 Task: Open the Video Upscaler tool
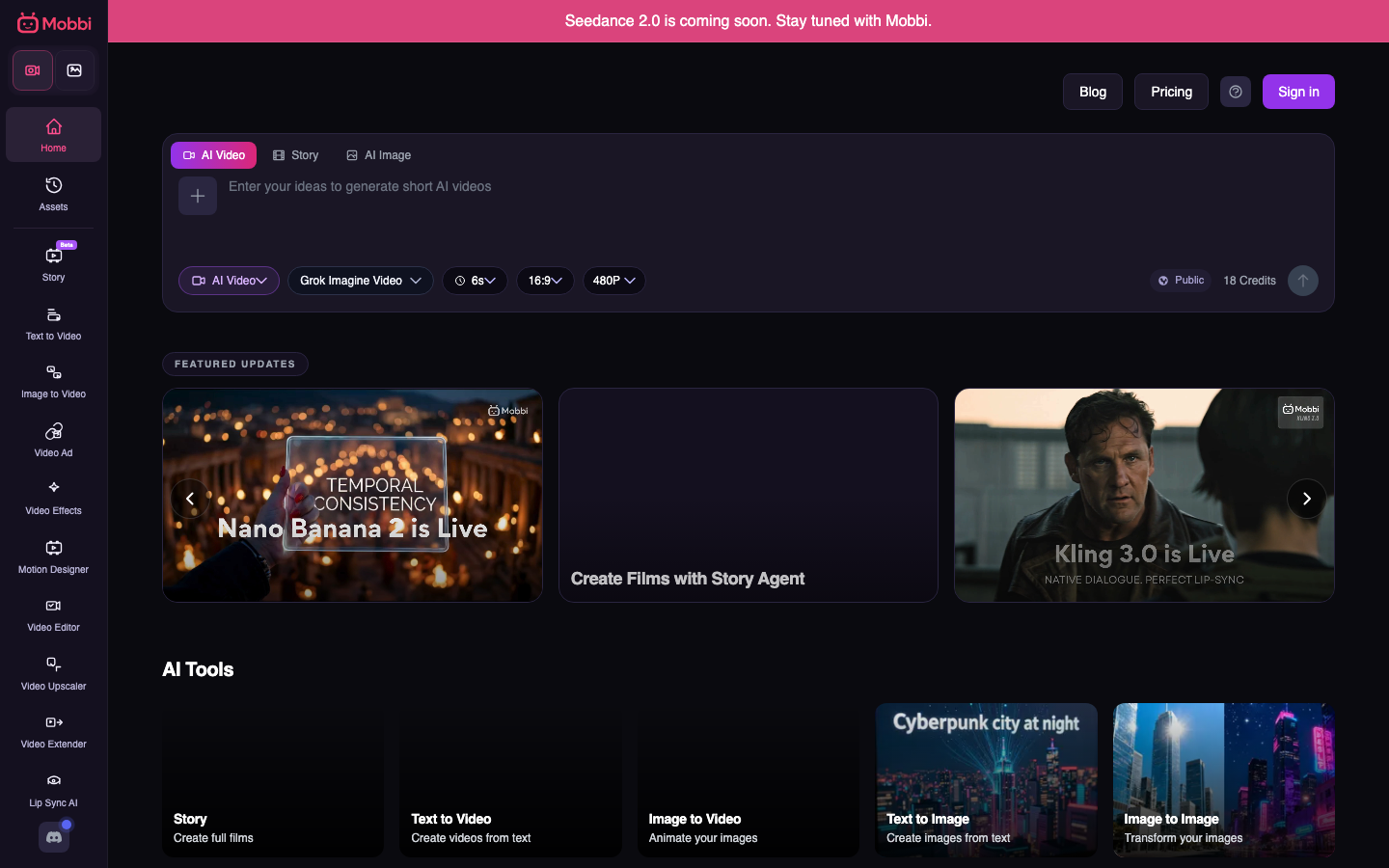[x=53, y=672]
